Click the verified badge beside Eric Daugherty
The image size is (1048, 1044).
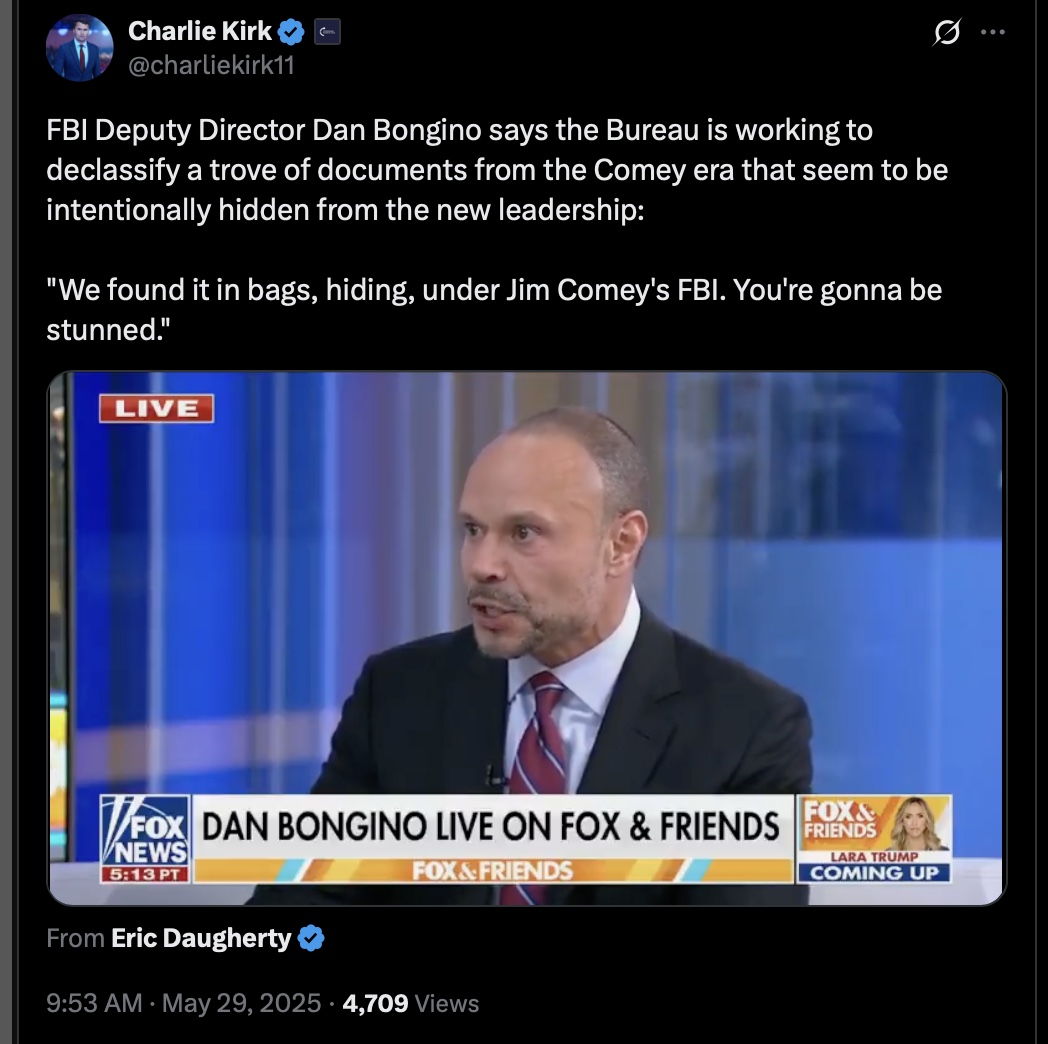[x=311, y=938]
